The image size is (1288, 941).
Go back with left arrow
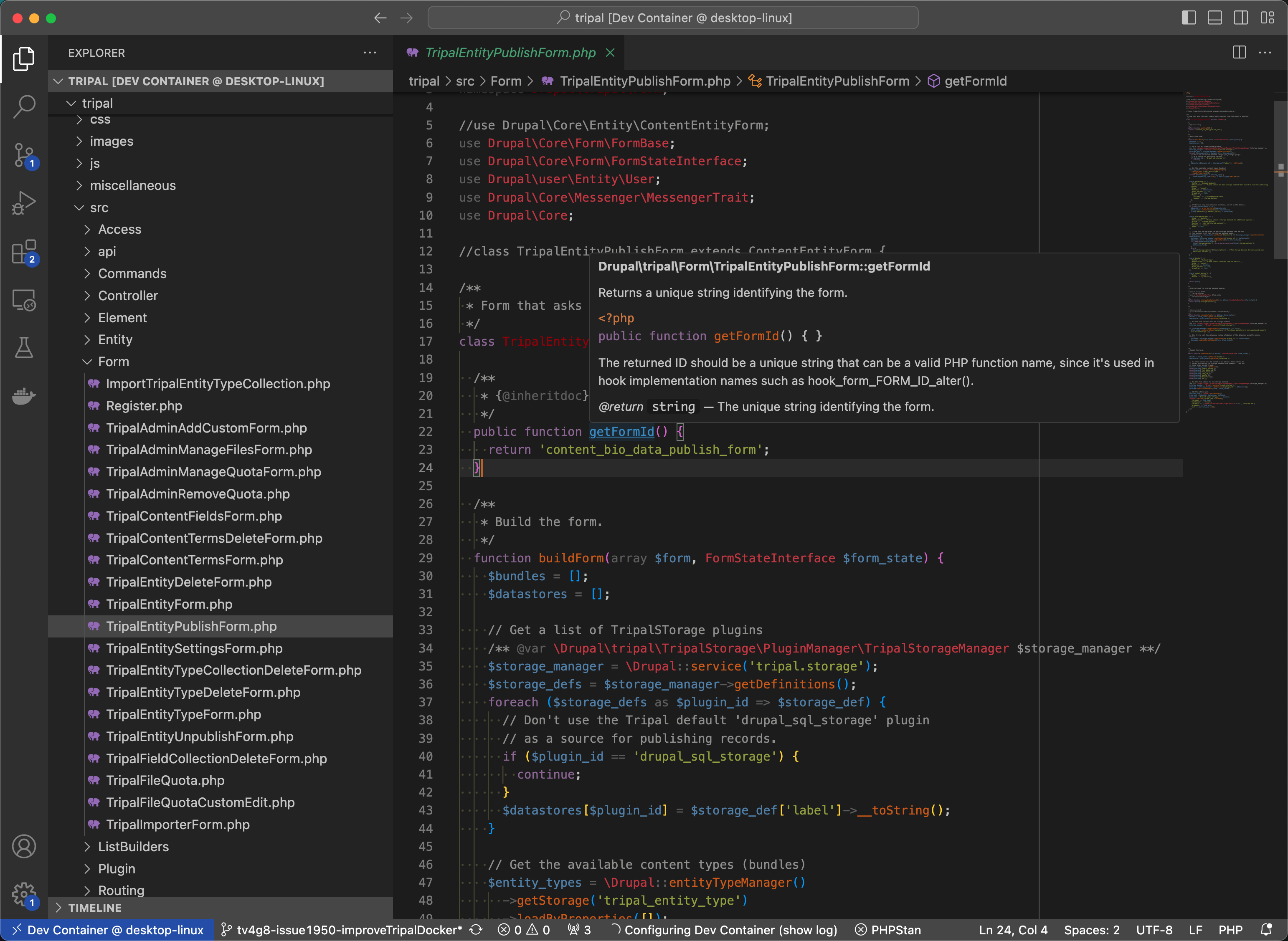click(380, 18)
